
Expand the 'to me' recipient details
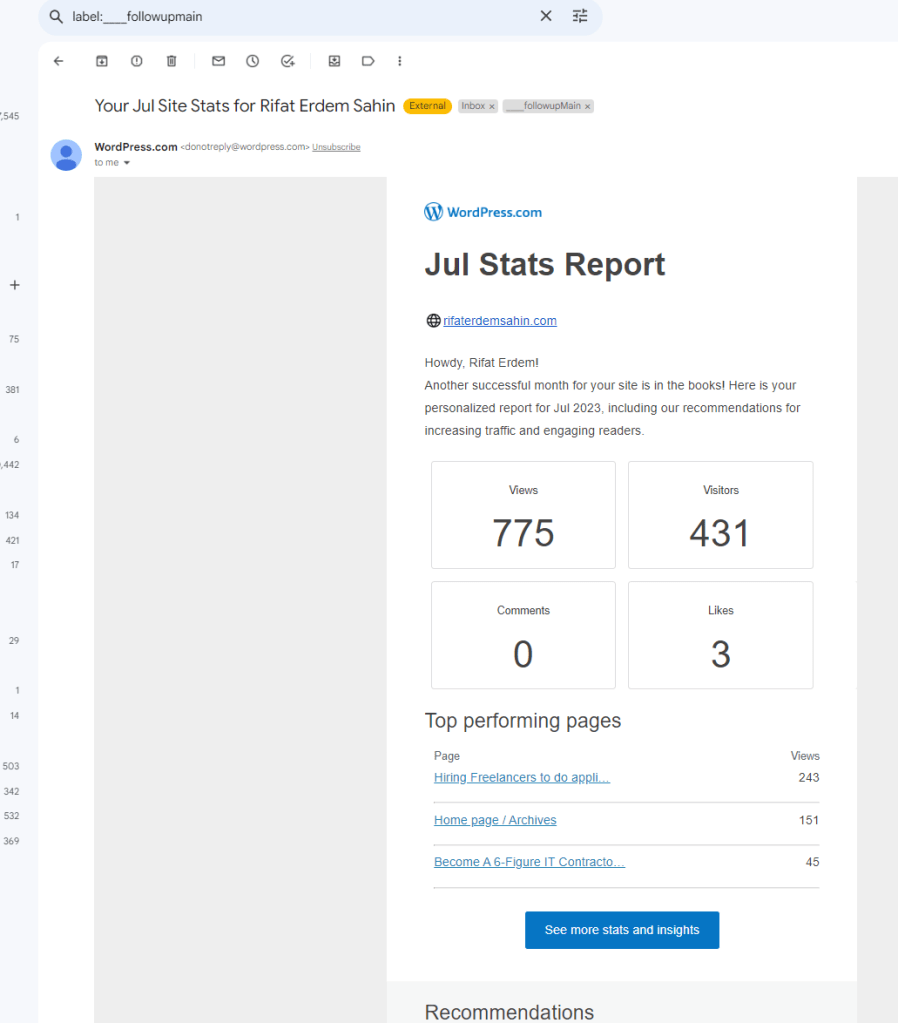(127, 163)
